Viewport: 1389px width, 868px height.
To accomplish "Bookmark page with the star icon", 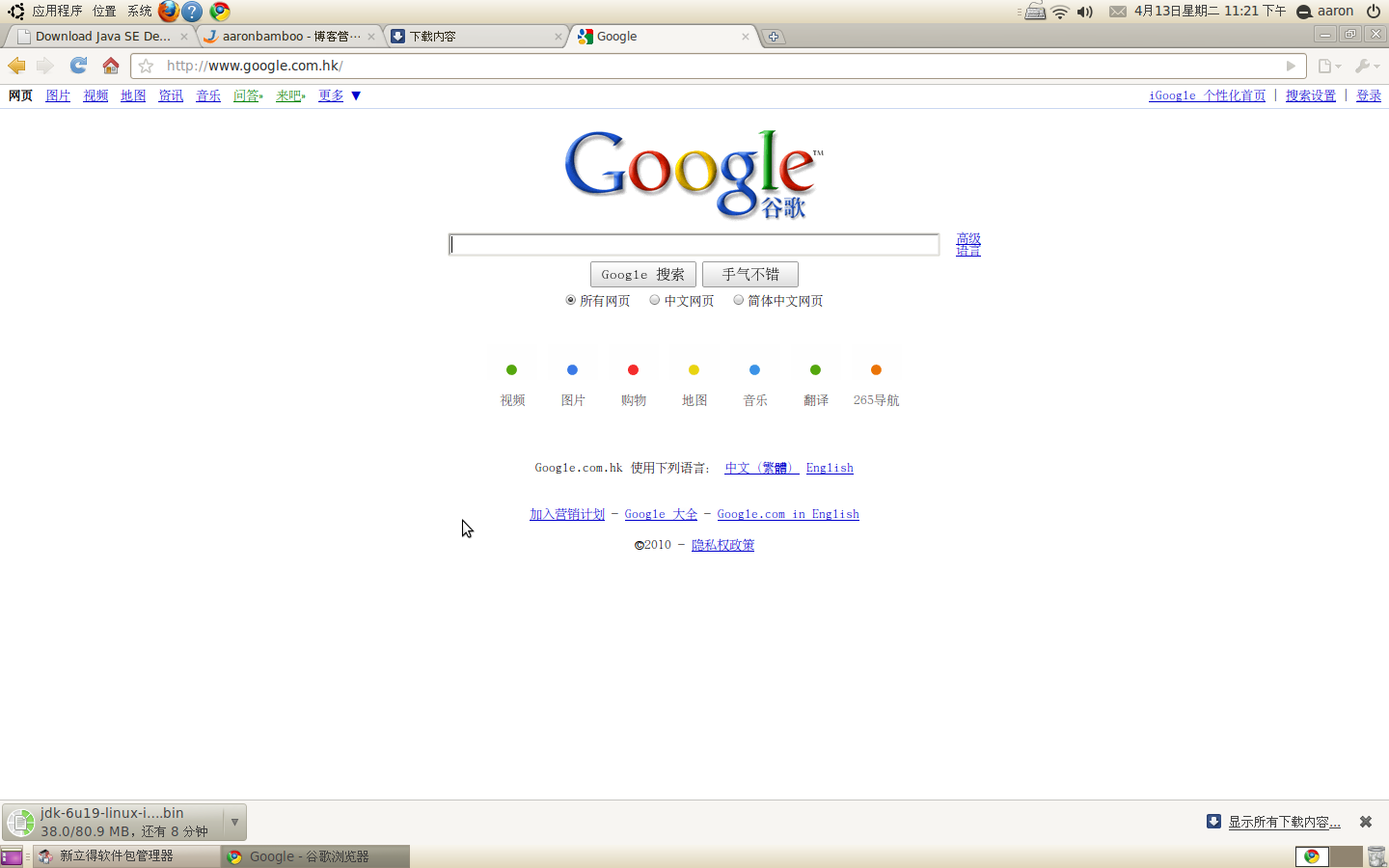I will [x=146, y=66].
